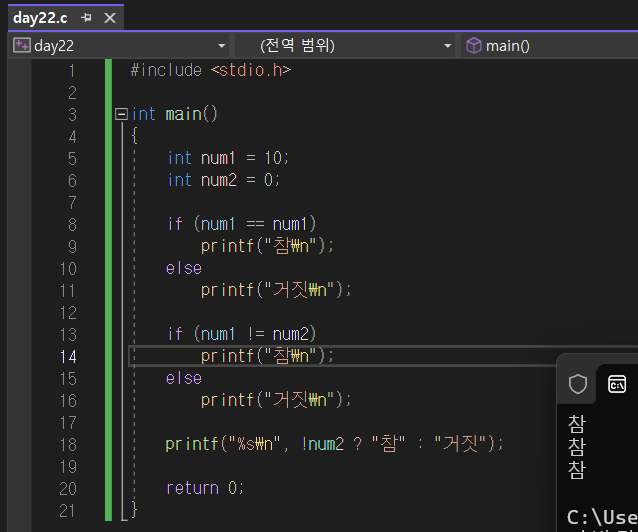This screenshot has width=638, height=532.
Task: Click the main() cube icon
Action: coord(474,46)
